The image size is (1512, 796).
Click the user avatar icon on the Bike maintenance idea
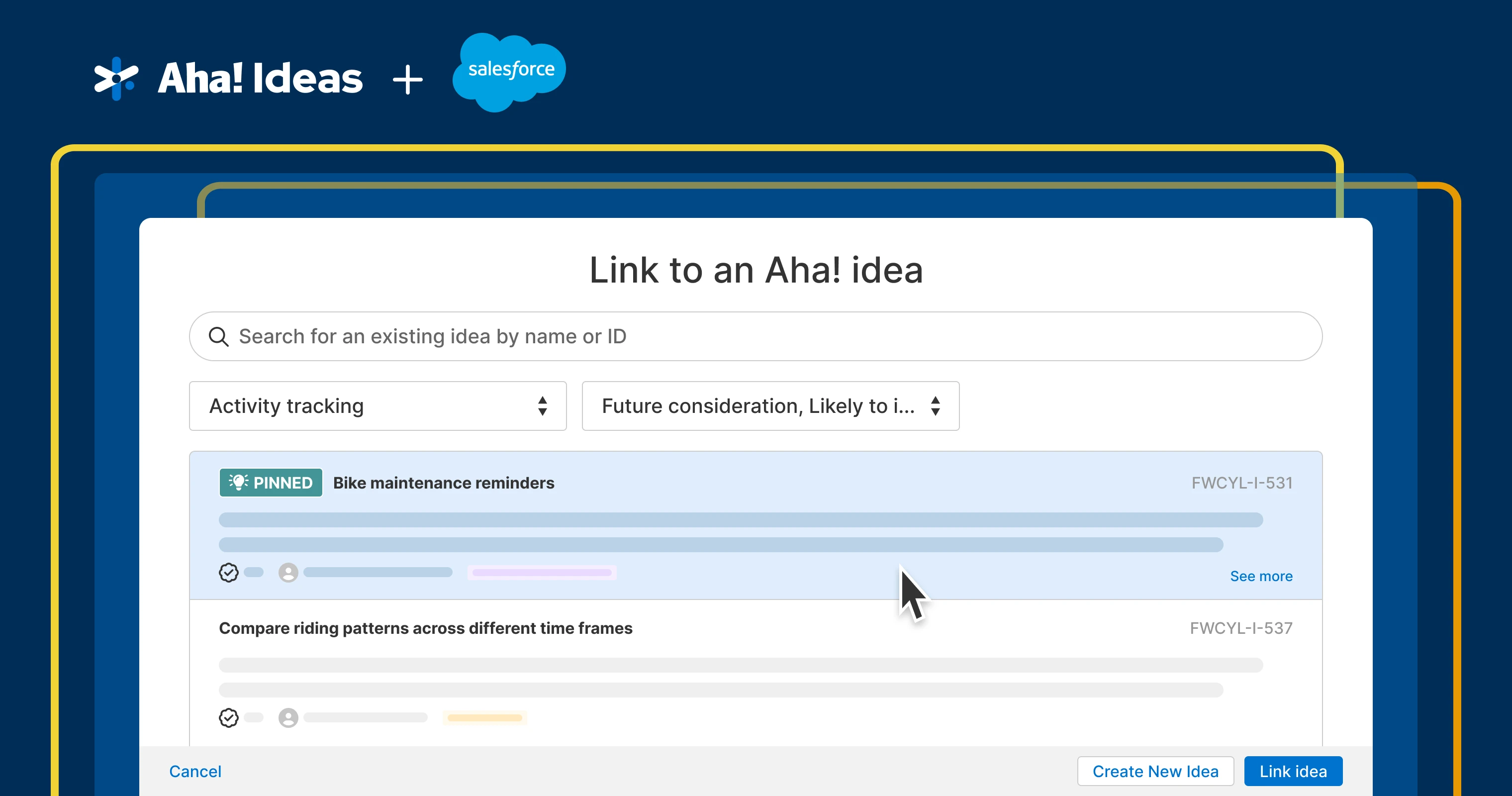pyautogui.click(x=288, y=572)
